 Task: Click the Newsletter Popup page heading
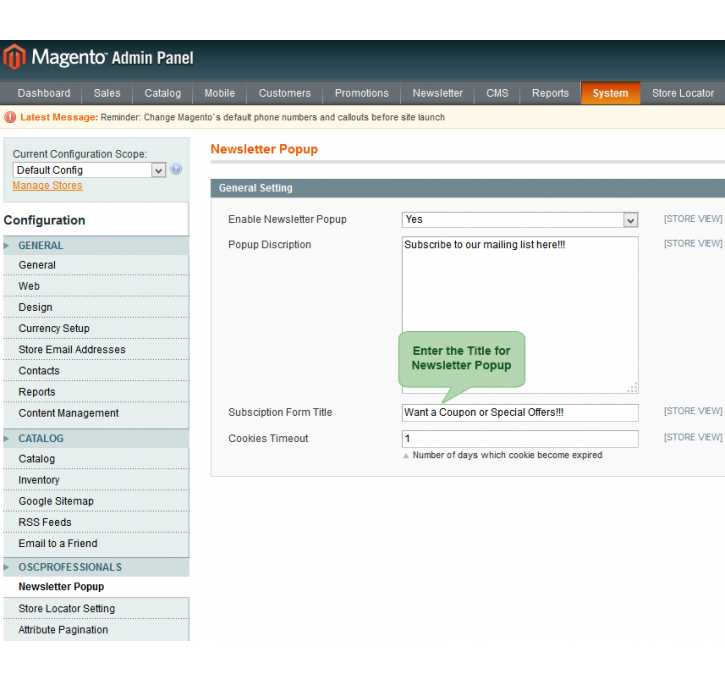point(264,149)
